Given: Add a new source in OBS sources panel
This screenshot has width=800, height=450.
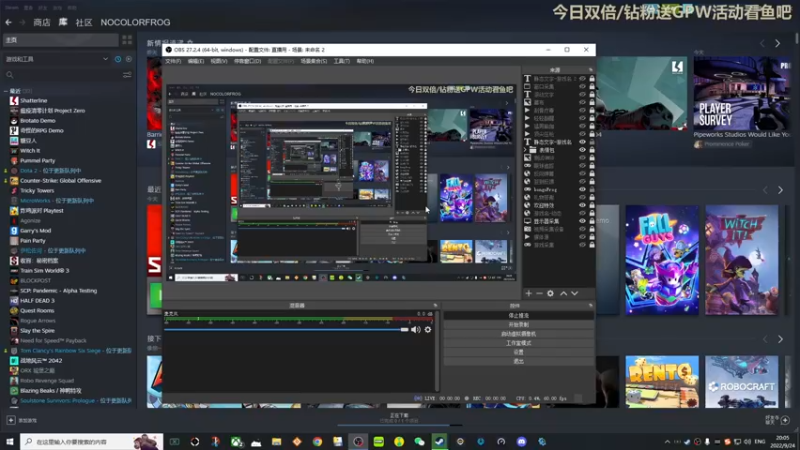Looking at the screenshot, I should pyautogui.click(x=529, y=293).
